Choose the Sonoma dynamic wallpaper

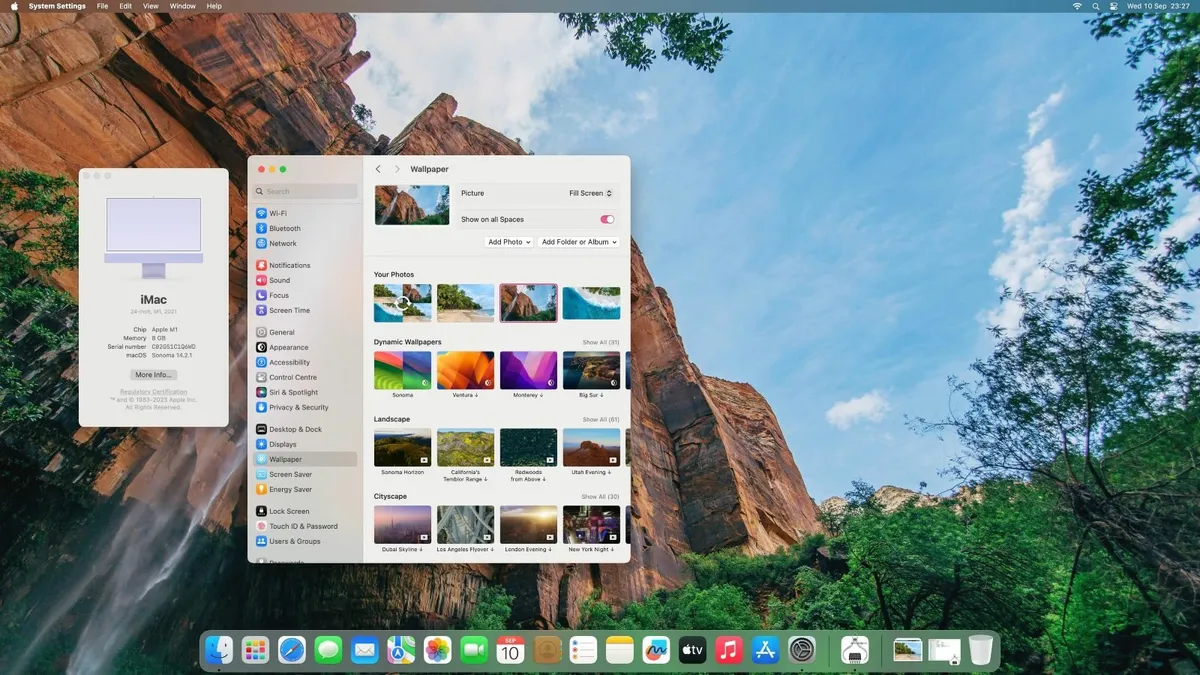pyautogui.click(x=403, y=371)
